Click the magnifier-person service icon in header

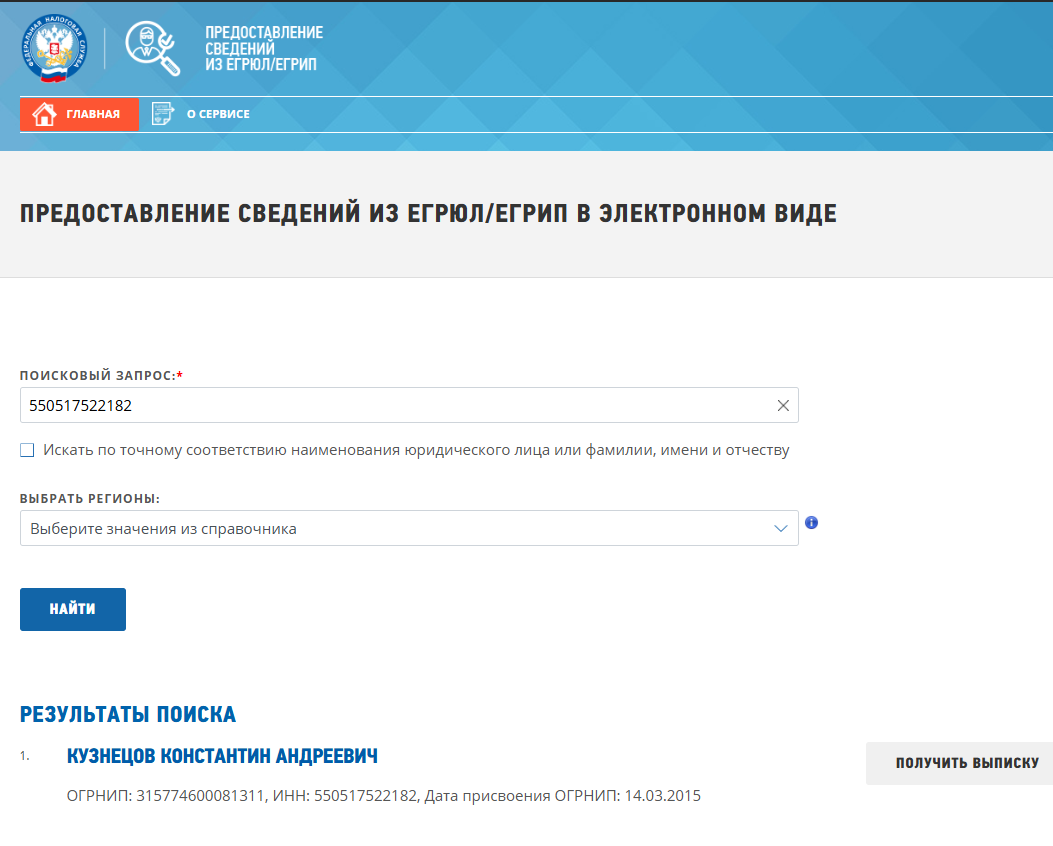click(153, 48)
